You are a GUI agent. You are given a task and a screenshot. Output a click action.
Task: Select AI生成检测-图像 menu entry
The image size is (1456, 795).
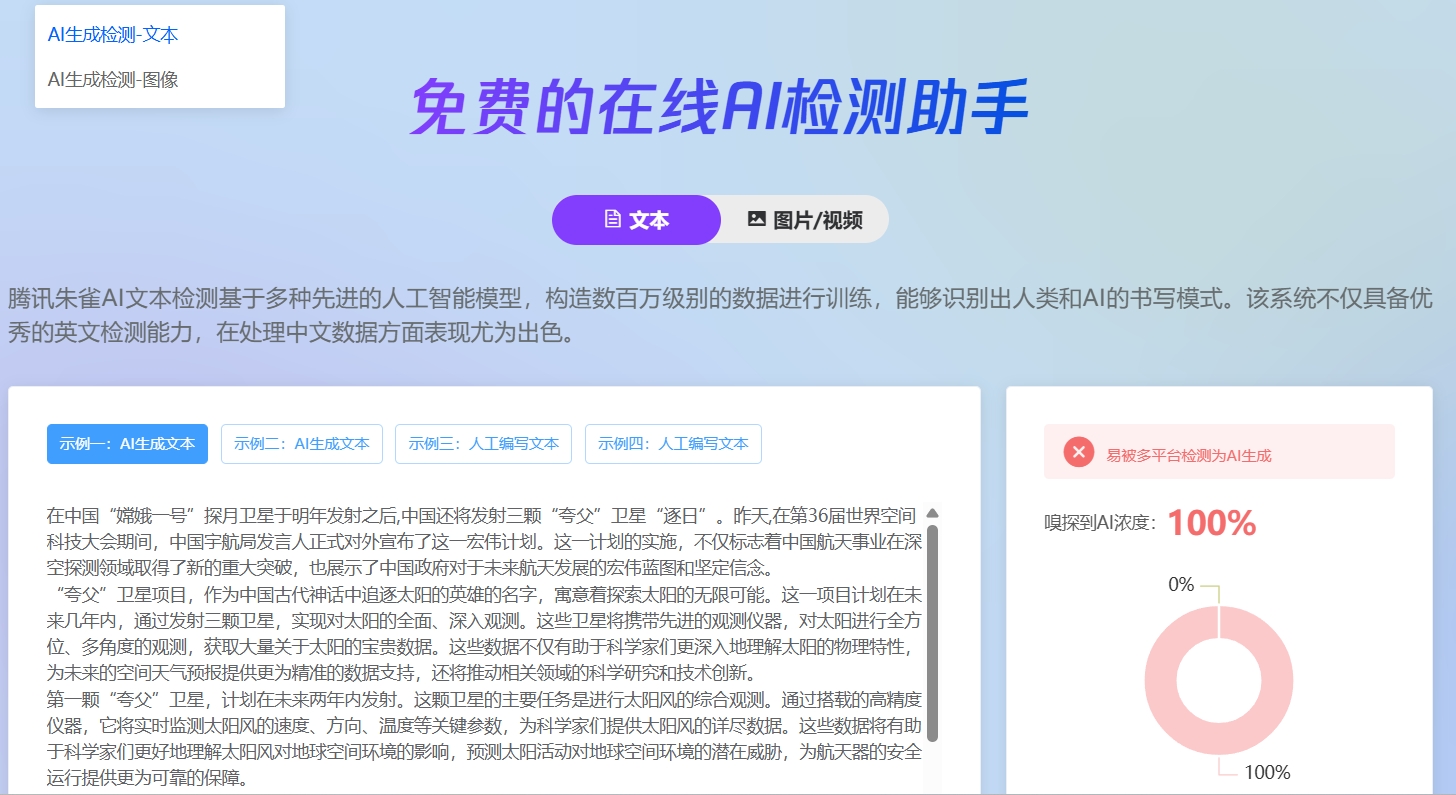pos(113,79)
